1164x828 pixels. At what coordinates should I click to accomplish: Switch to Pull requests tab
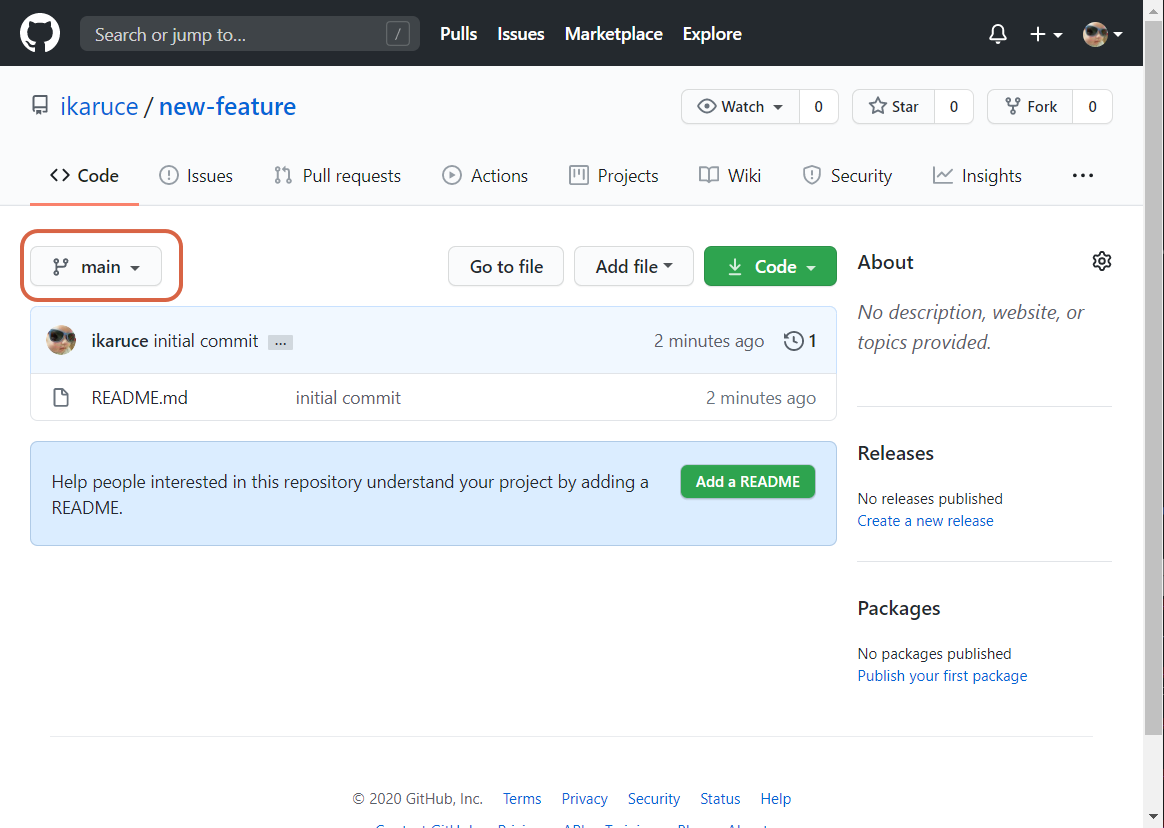pyautogui.click(x=337, y=176)
